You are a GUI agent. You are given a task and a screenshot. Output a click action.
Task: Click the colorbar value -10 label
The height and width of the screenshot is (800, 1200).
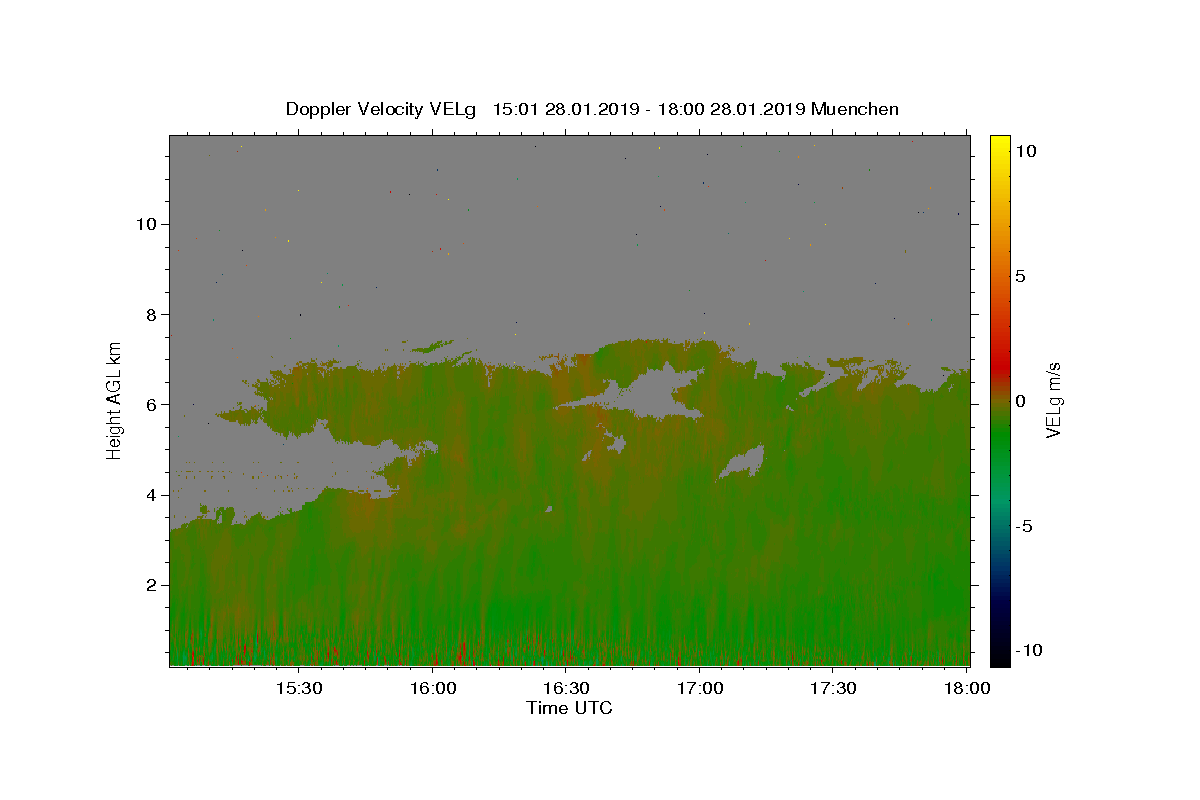[1028, 650]
